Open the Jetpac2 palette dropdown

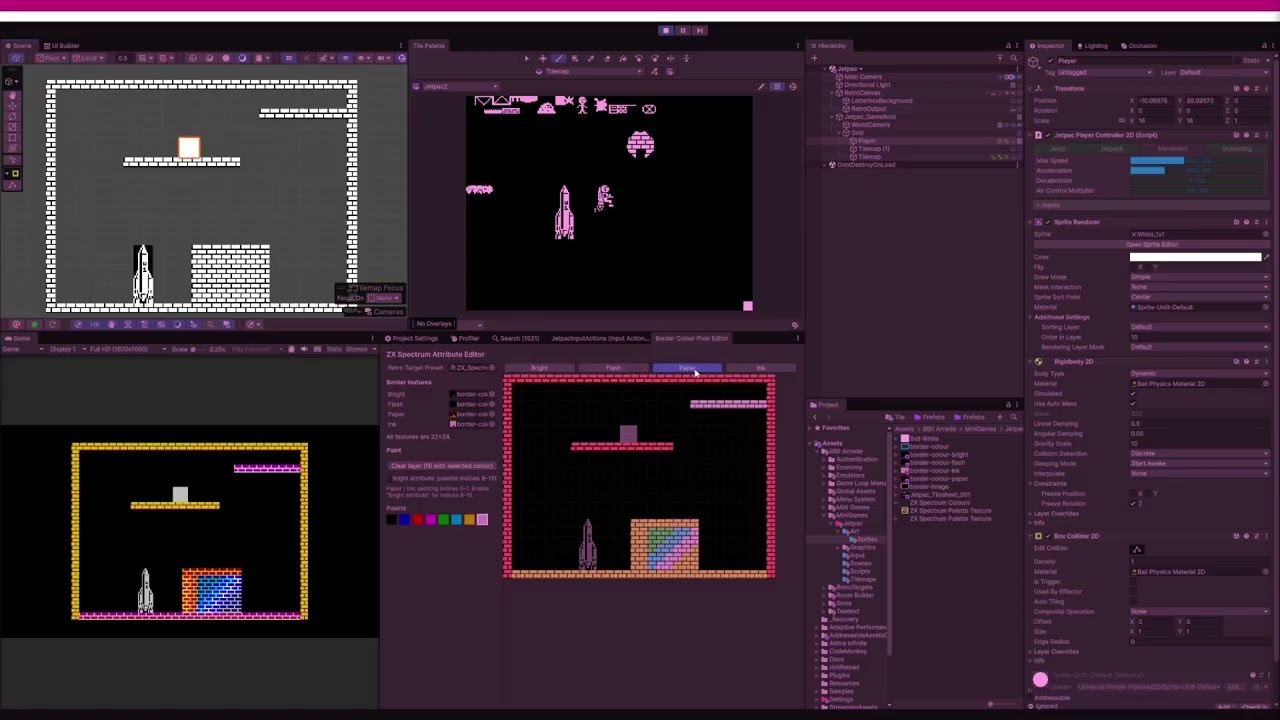(x=461, y=87)
